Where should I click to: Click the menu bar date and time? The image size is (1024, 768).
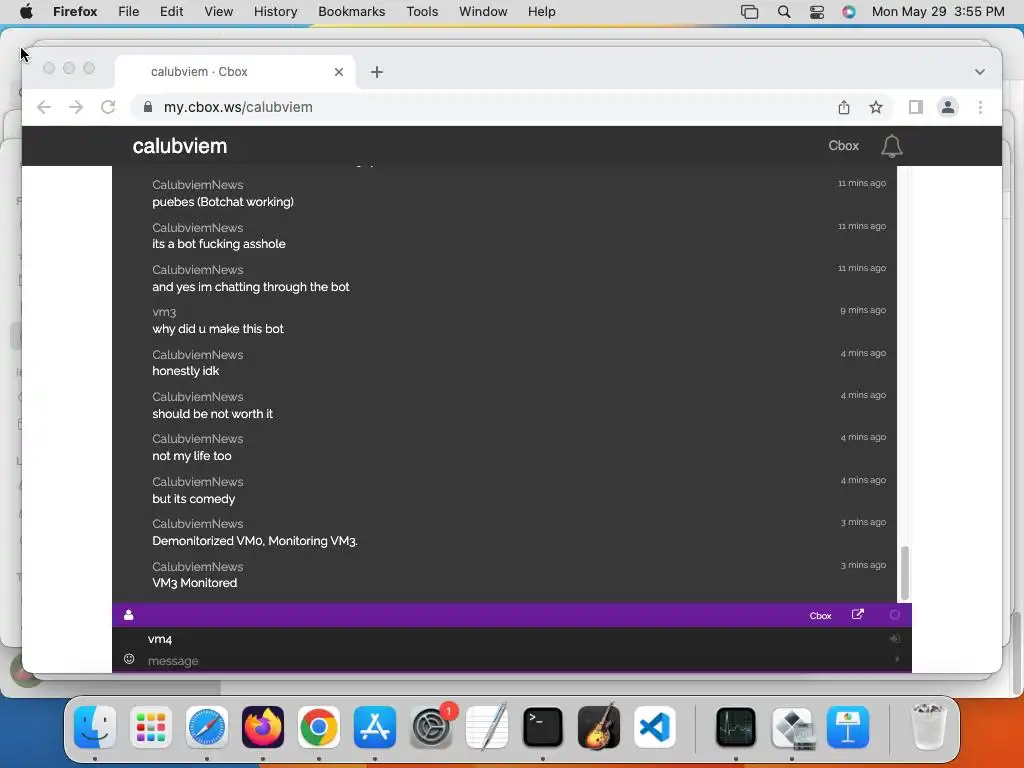coord(938,12)
